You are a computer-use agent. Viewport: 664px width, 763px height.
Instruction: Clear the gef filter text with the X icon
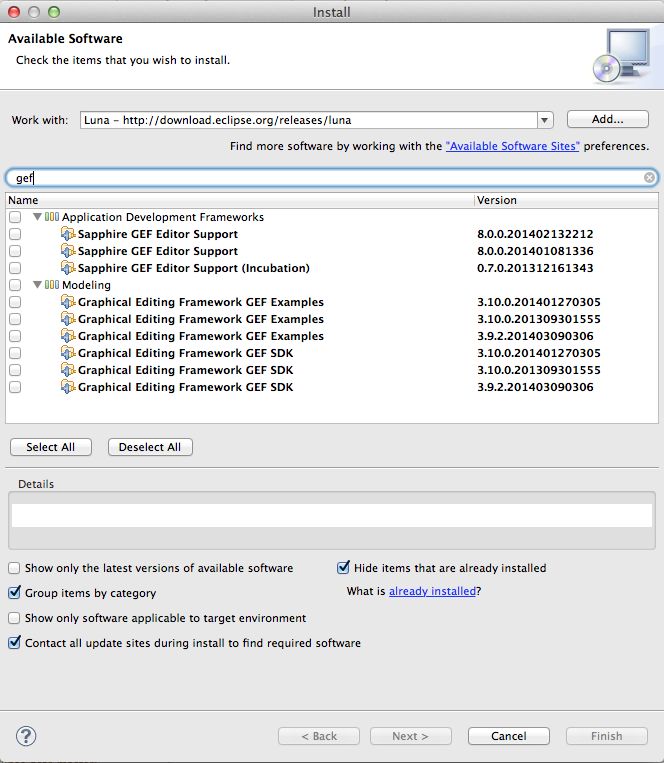pos(649,178)
